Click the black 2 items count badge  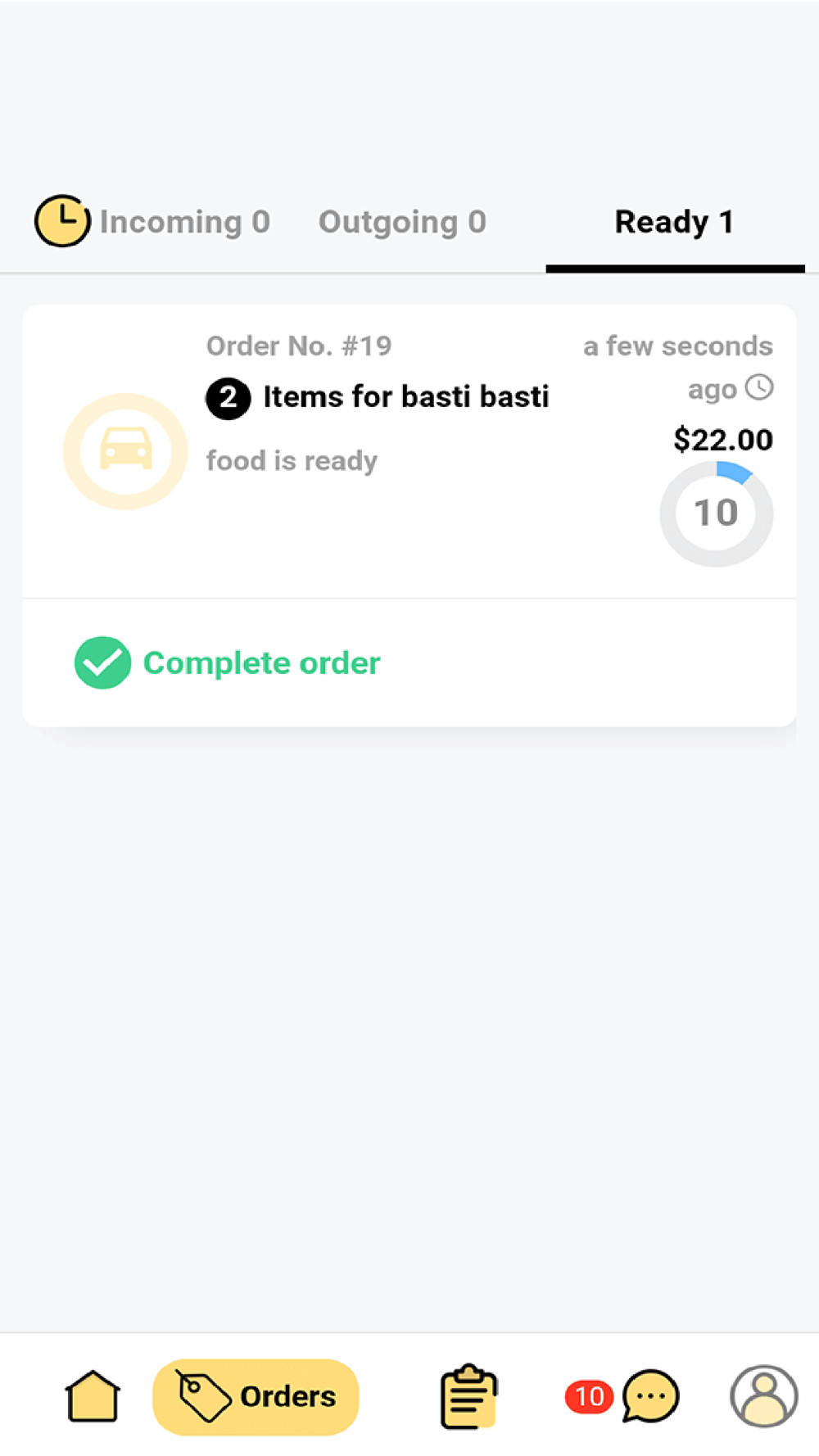[x=228, y=399]
